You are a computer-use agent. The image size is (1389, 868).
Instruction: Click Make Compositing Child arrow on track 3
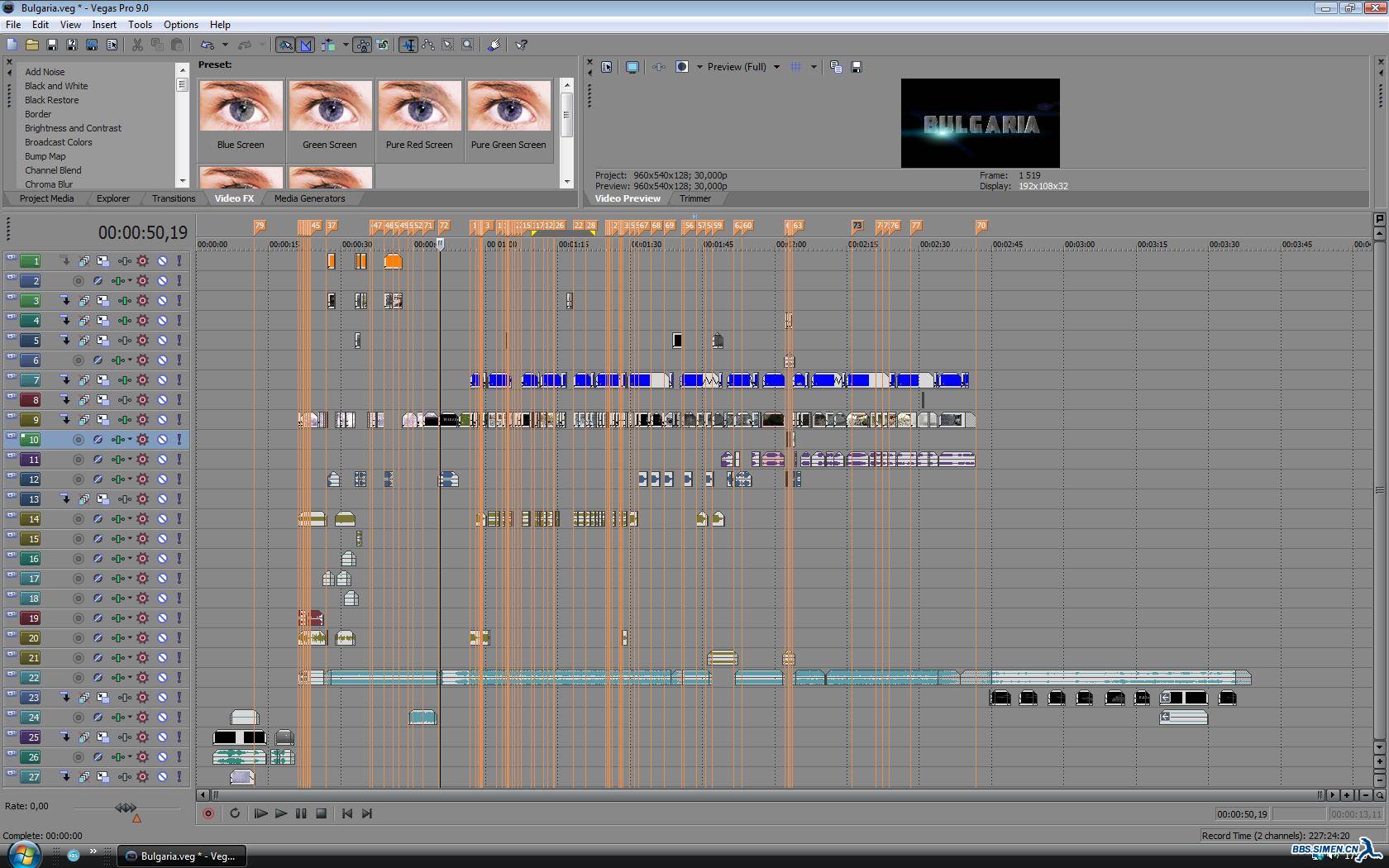pyautogui.click(x=65, y=301)
